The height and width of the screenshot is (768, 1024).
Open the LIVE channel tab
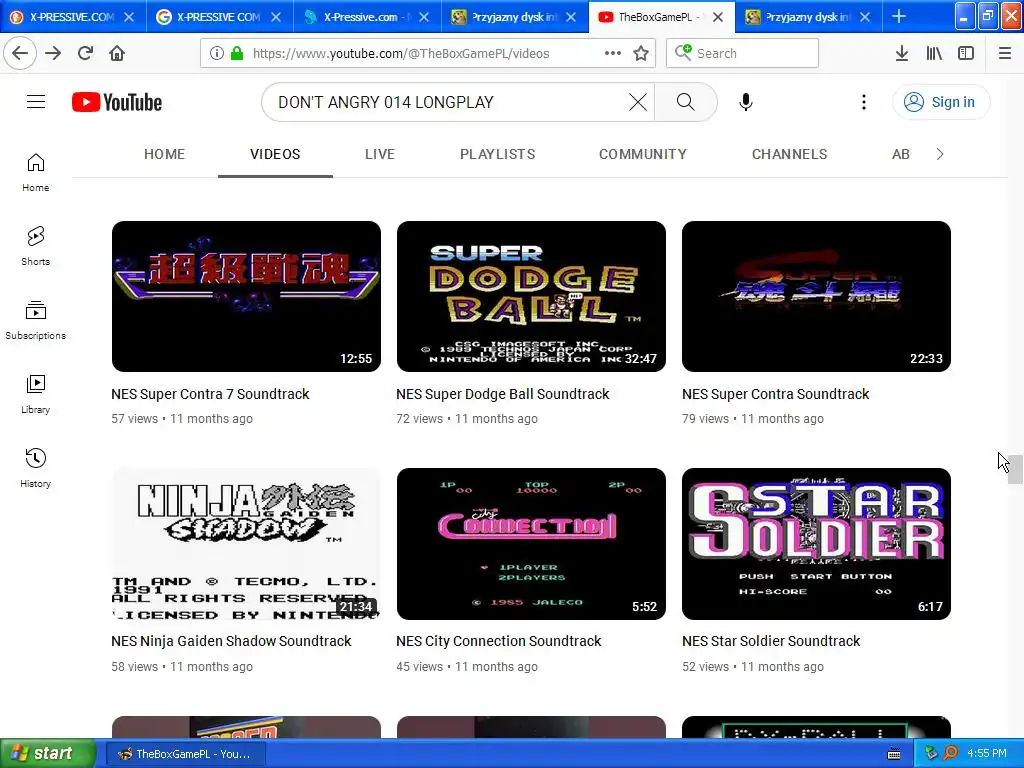pos(380,154)
